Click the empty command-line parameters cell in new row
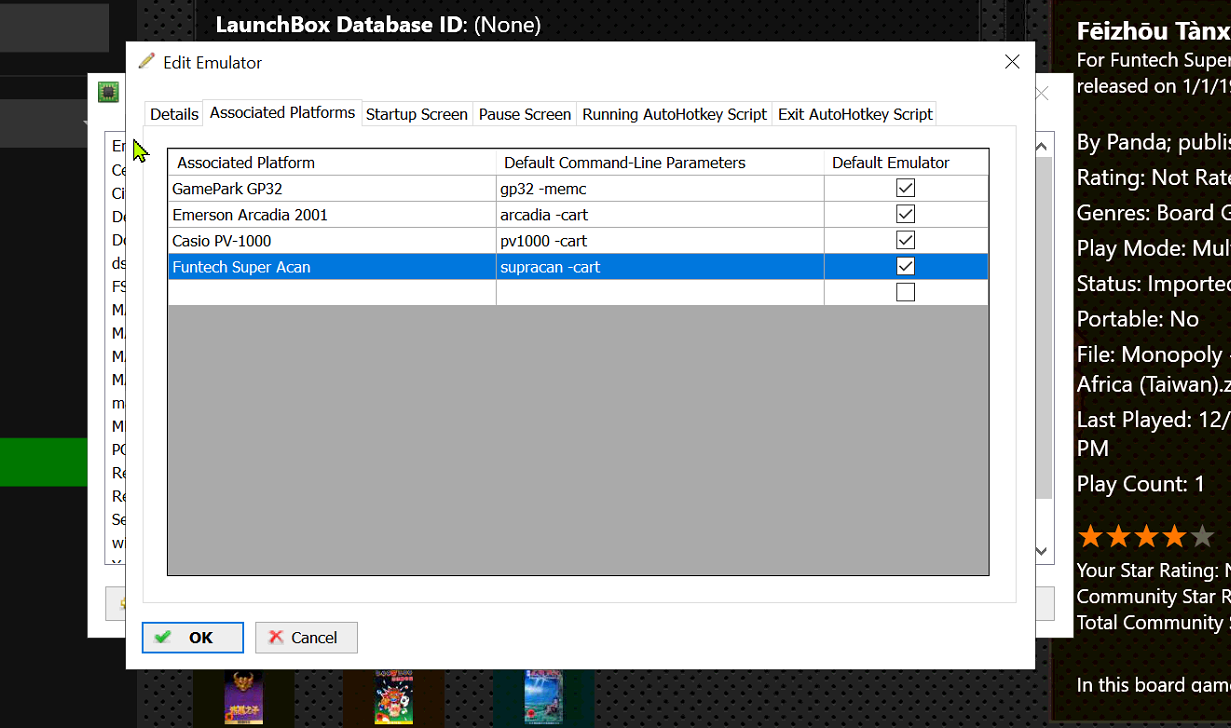This screenshot has width=1231, height=728. click(x=660, y=292)
